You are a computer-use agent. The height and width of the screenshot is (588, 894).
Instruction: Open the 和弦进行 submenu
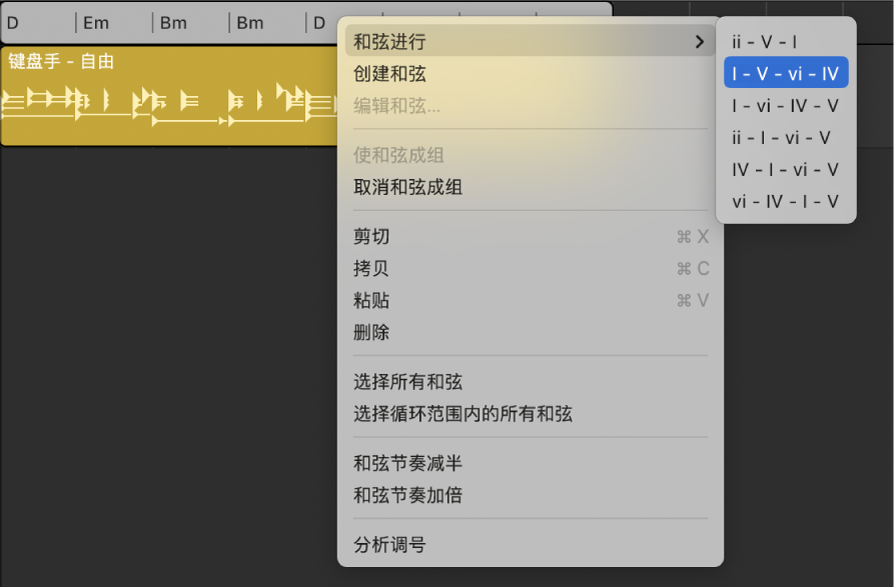390,42
